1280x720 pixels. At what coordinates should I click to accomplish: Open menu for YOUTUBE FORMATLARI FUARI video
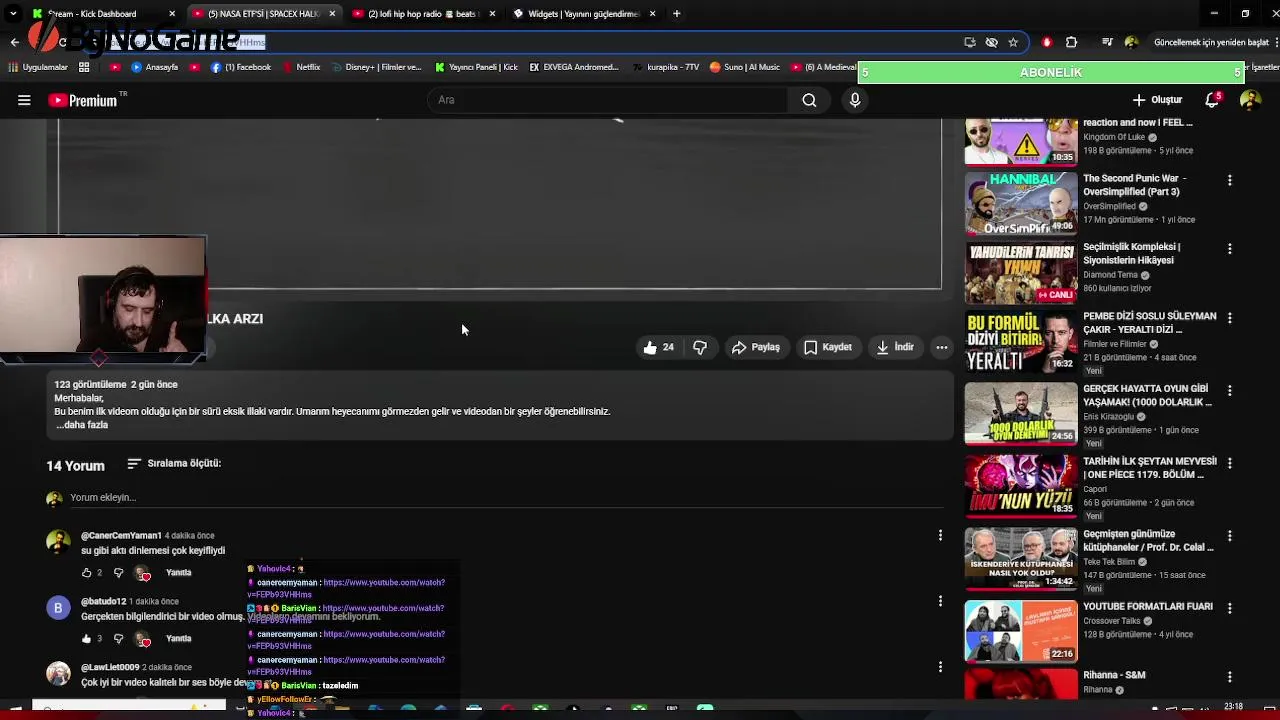[1230, 609]
